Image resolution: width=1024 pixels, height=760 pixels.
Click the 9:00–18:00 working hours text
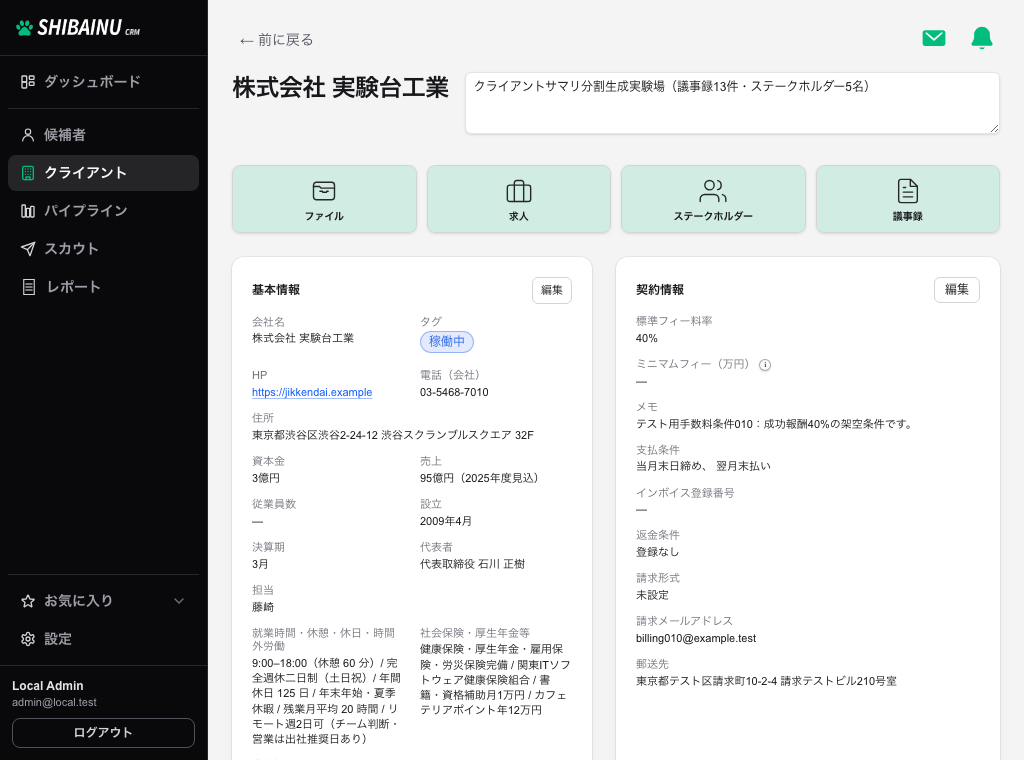(x=327, y=701)
